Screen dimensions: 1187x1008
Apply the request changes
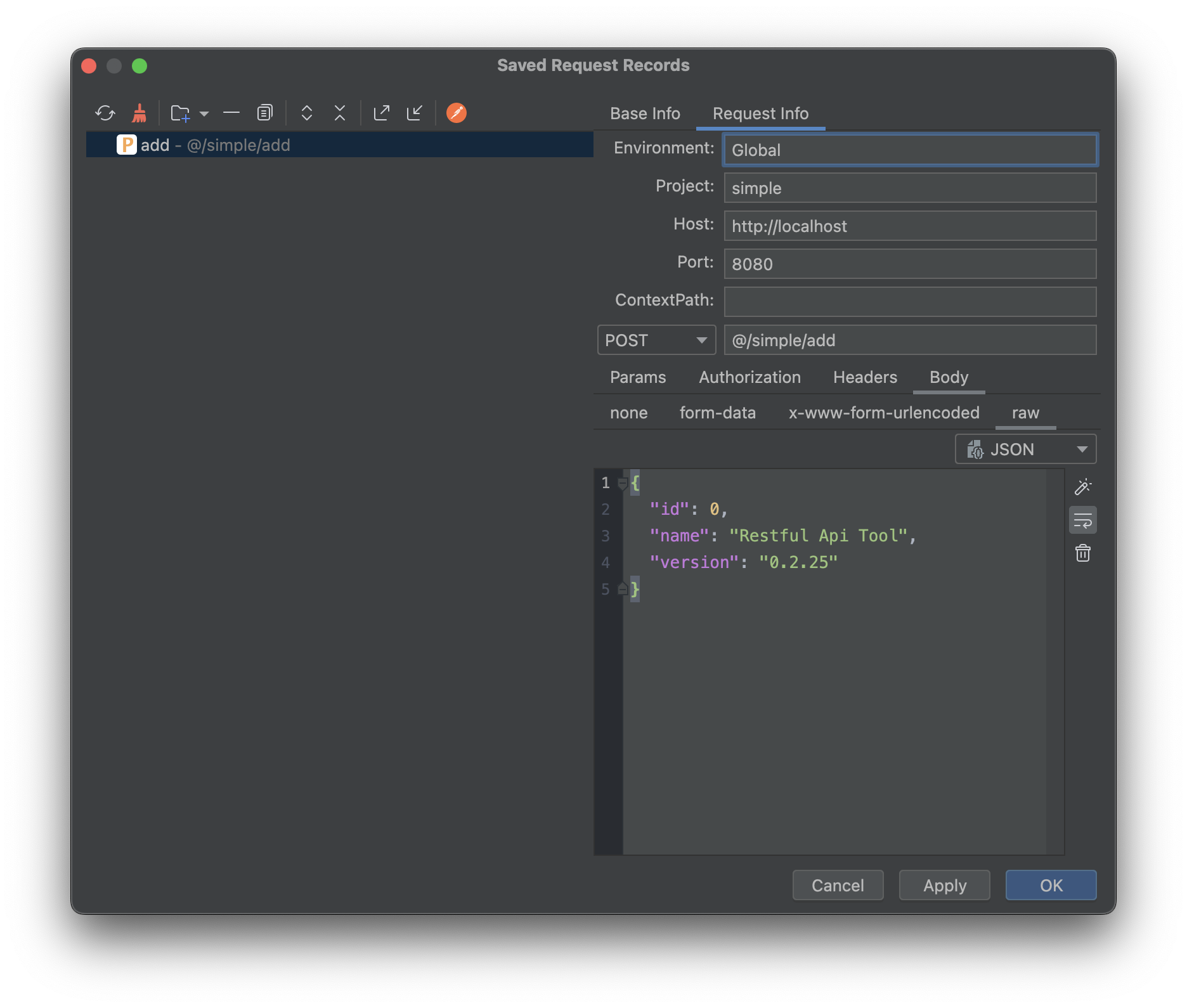coord(944,885)
